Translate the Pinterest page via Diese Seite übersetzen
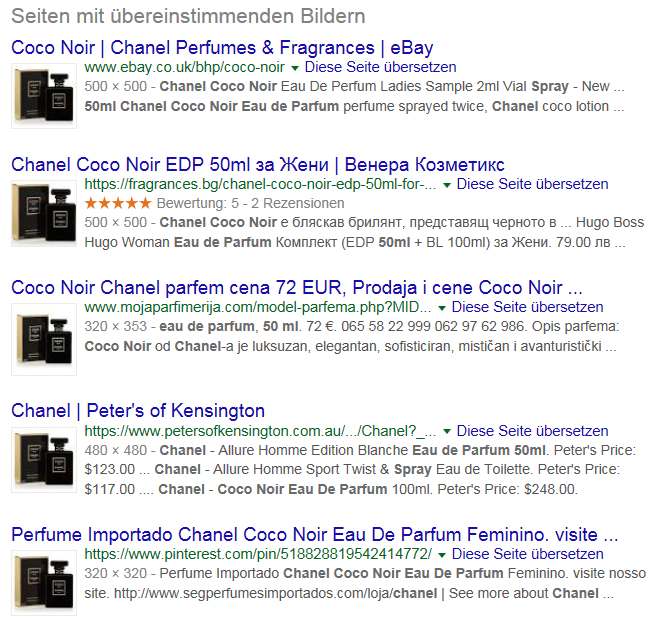The width and height of the screenshot is (665, 619). point(527,553)
